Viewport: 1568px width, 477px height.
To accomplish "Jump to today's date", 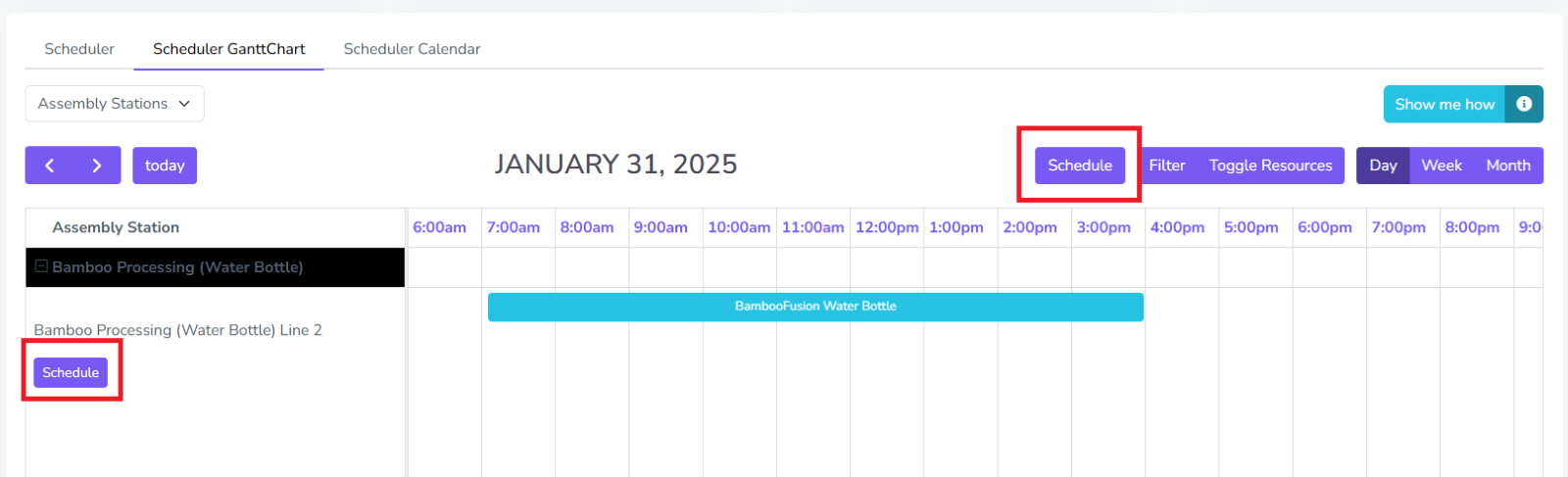I will (x=165, y=166).
